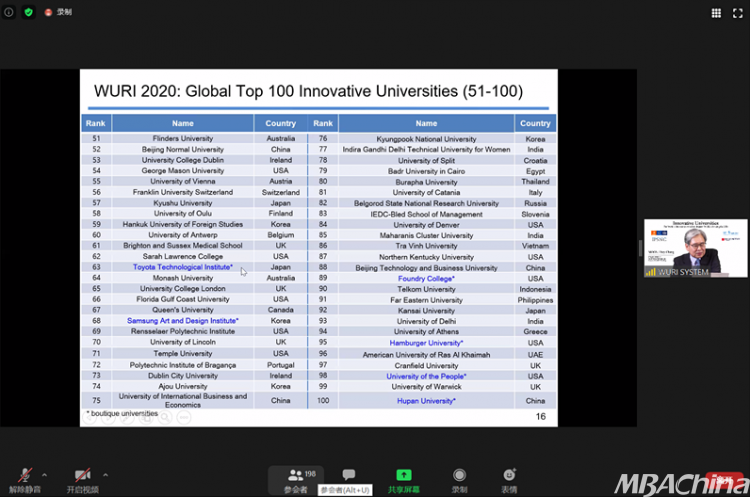Click 'Franklin University Switzerland' cell
The height and width of the screenshot is (497, 750).
coord(183,192)
